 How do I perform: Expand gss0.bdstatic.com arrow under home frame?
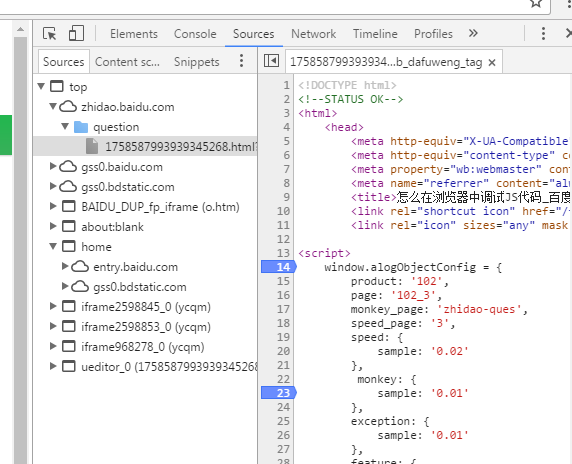click(x=65, y=286)
